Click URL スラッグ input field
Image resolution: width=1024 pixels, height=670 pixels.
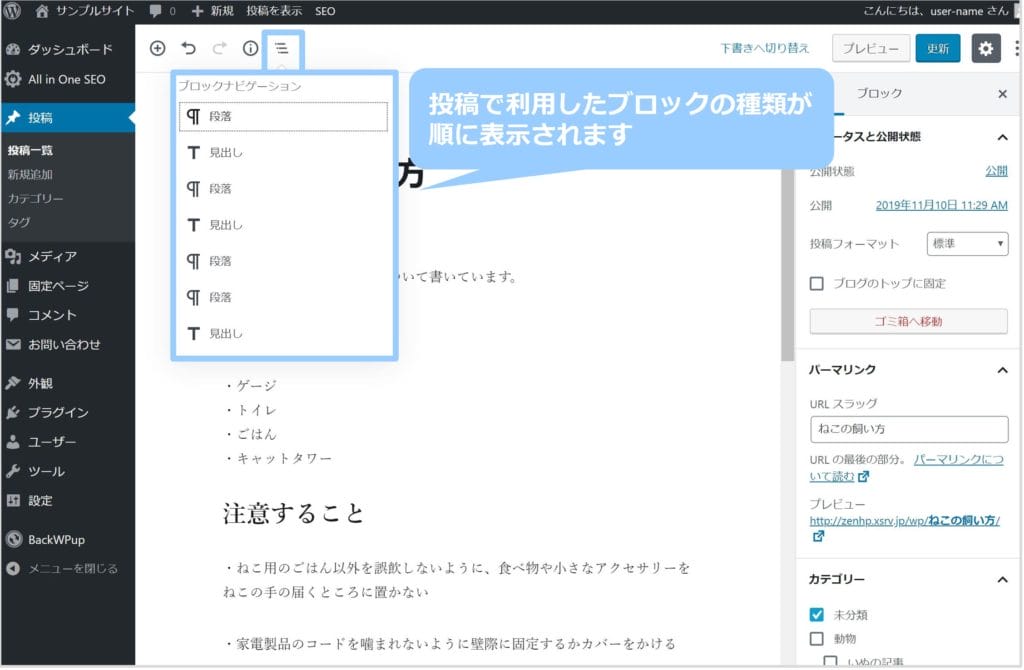pyautogui.click(x=908, y=429)
